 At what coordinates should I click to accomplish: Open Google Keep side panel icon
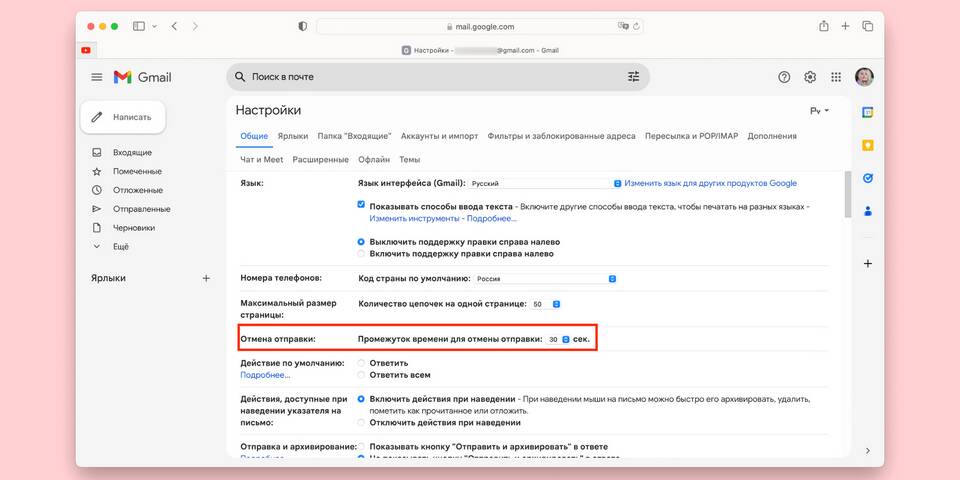(868, 146)
